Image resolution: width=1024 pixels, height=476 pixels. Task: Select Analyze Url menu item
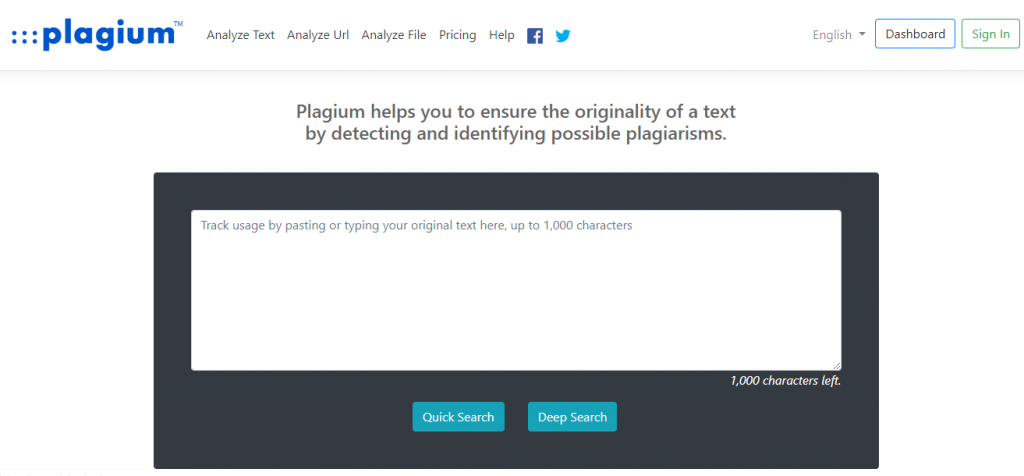[318, 35]
